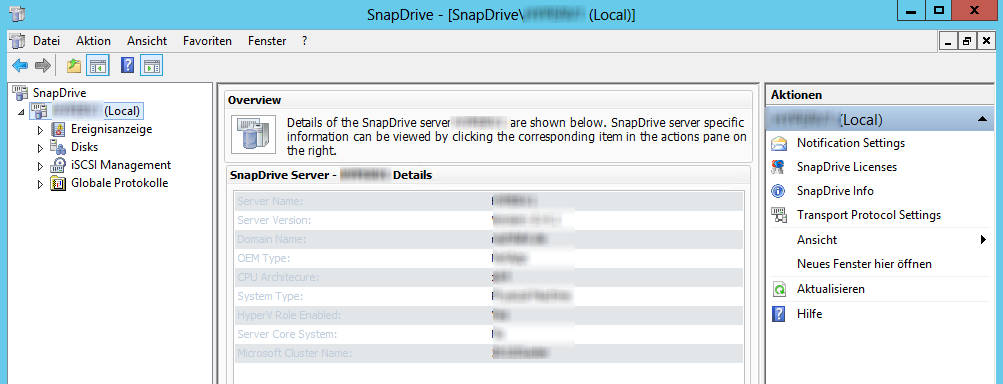The image size is (1003, 384).
Task: Select SnapDrive root in the tree
Action: click(59, 93)
